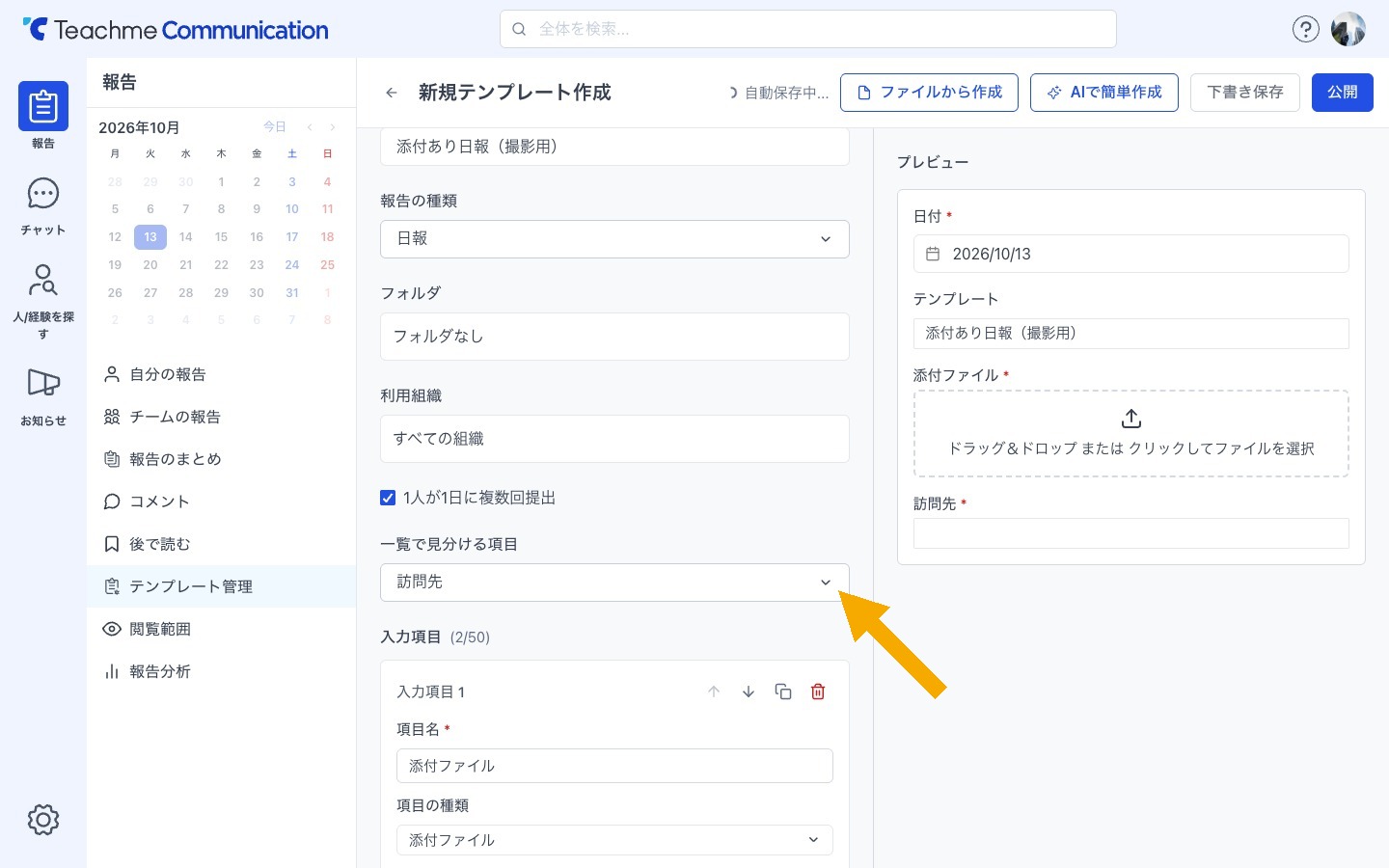
Task: Click the 公開 button
Action: (1343, 93)
